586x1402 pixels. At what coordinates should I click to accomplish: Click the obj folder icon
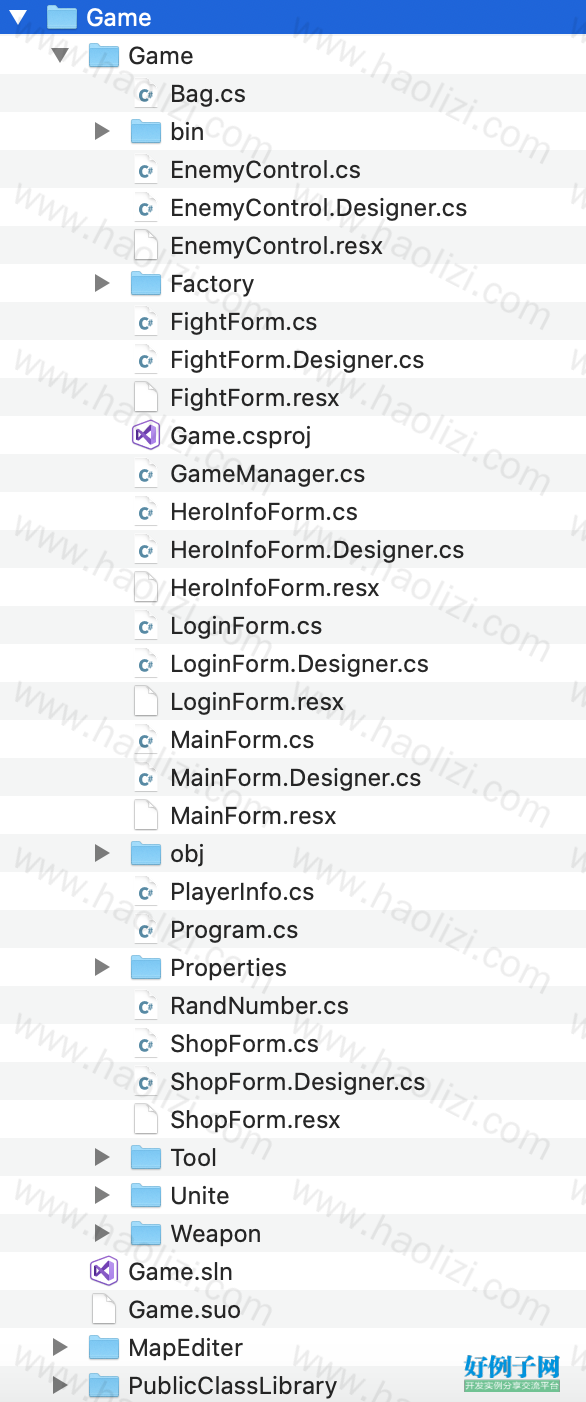click(146, 853)
